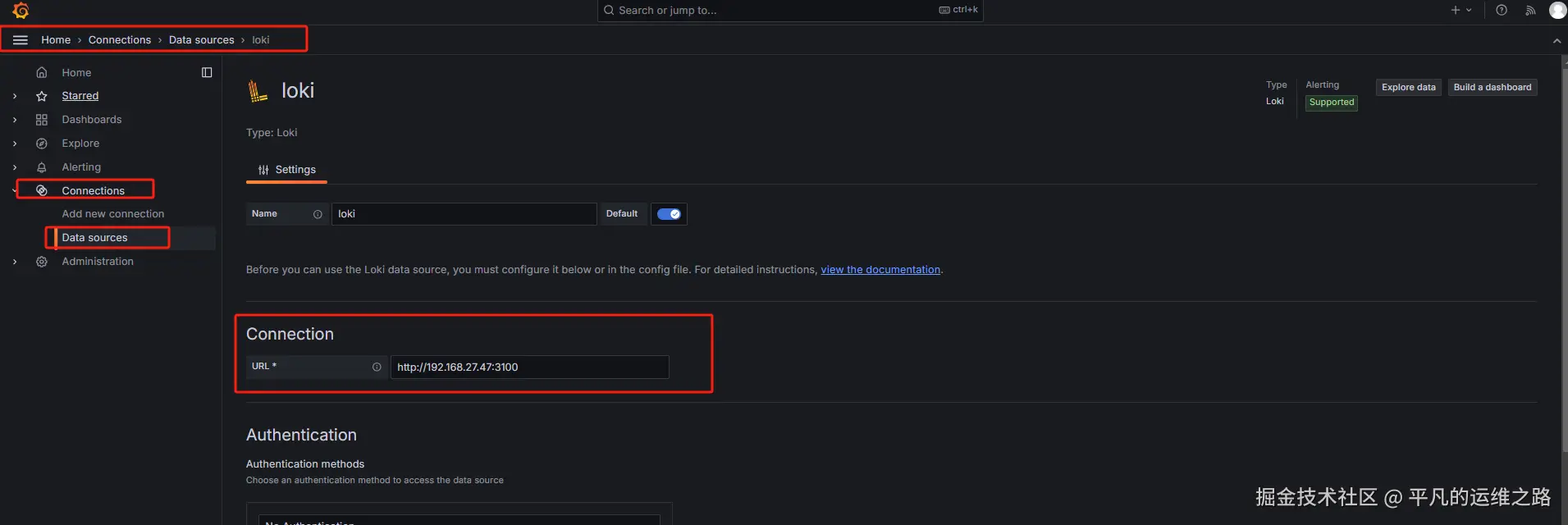Undock the sidebar menu panel icon
Viewport: 1568px width, 525px height.
[207, 73]
